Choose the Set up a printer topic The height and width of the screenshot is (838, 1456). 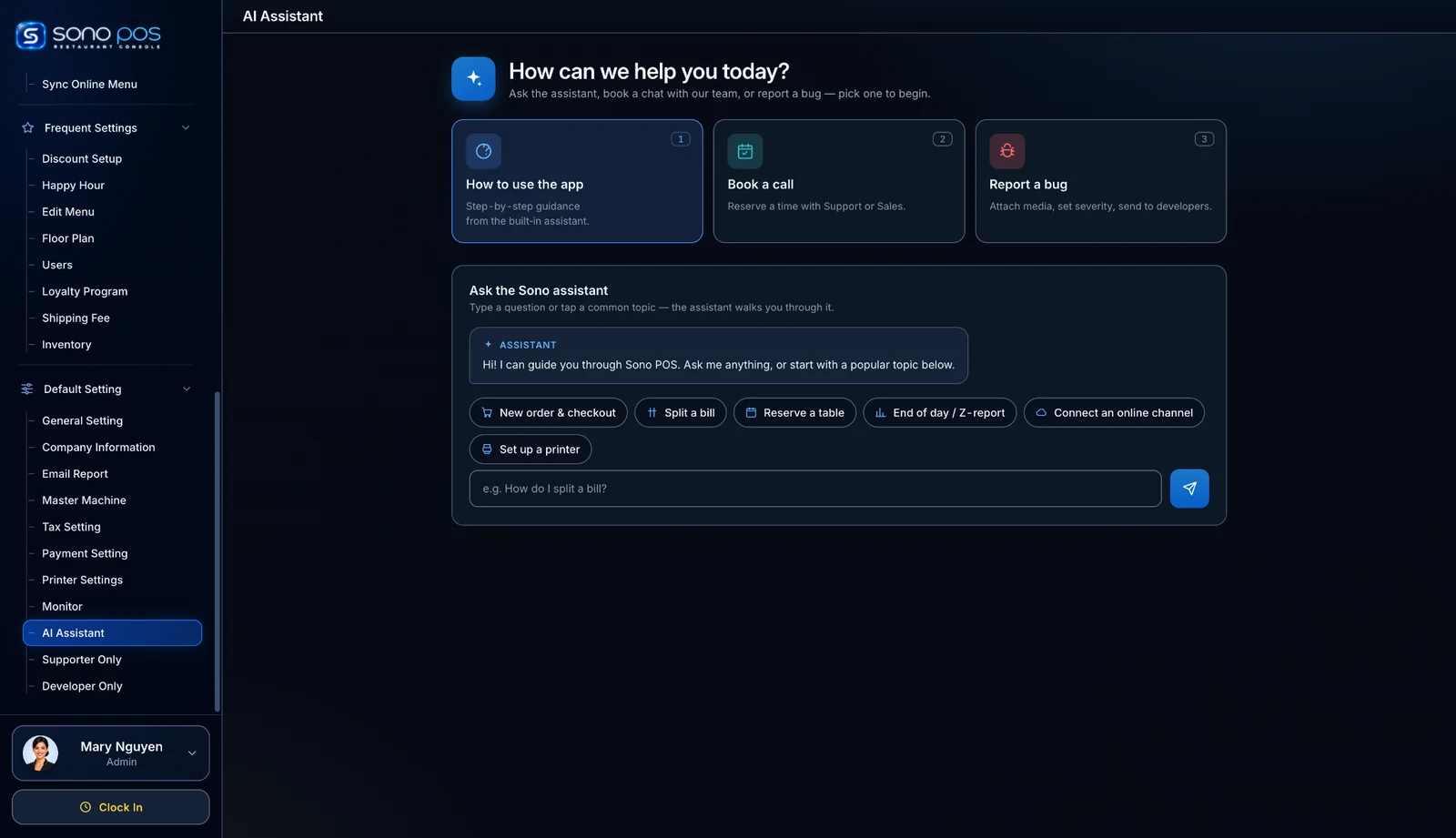(531, 449)
